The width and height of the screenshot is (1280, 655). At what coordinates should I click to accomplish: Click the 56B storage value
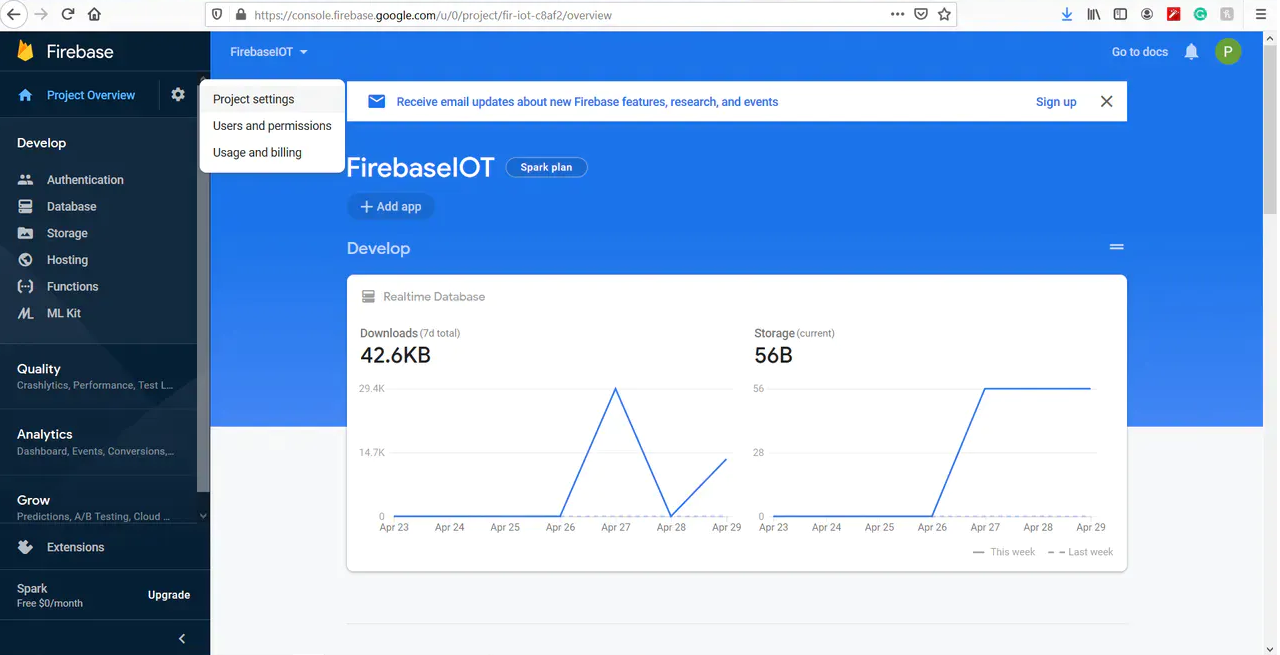(773, 355)
